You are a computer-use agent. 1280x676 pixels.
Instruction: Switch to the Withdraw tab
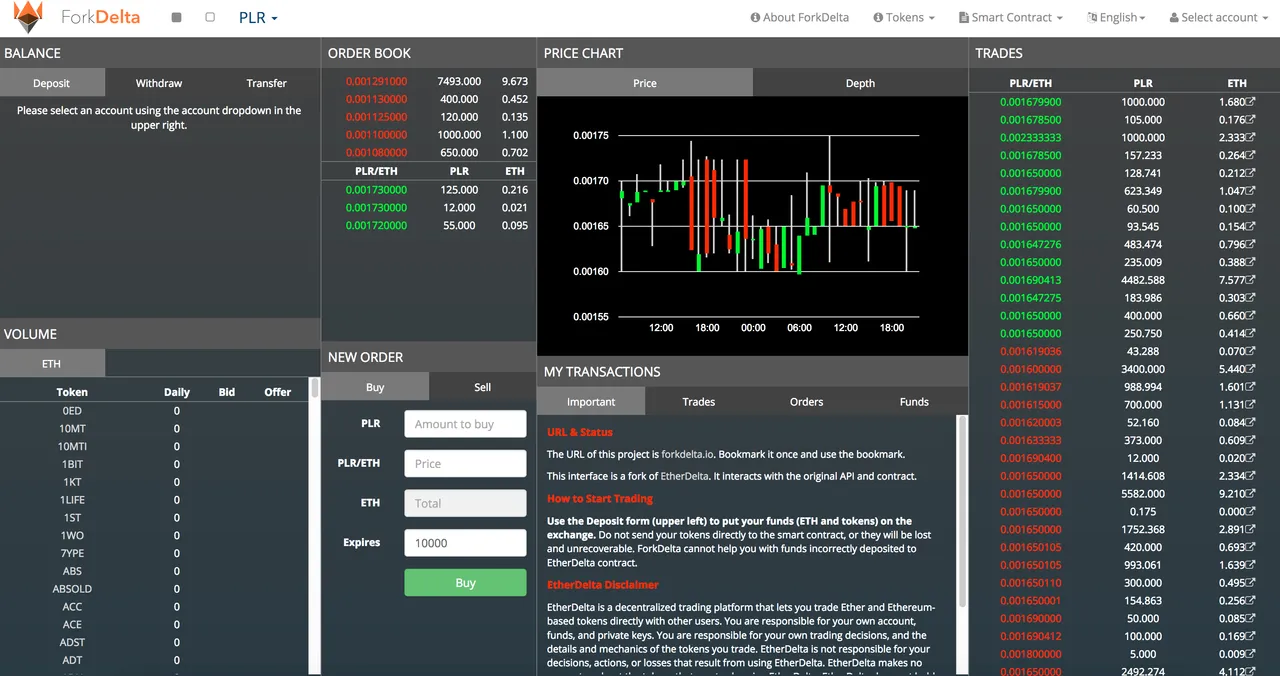tap(159, 83)
